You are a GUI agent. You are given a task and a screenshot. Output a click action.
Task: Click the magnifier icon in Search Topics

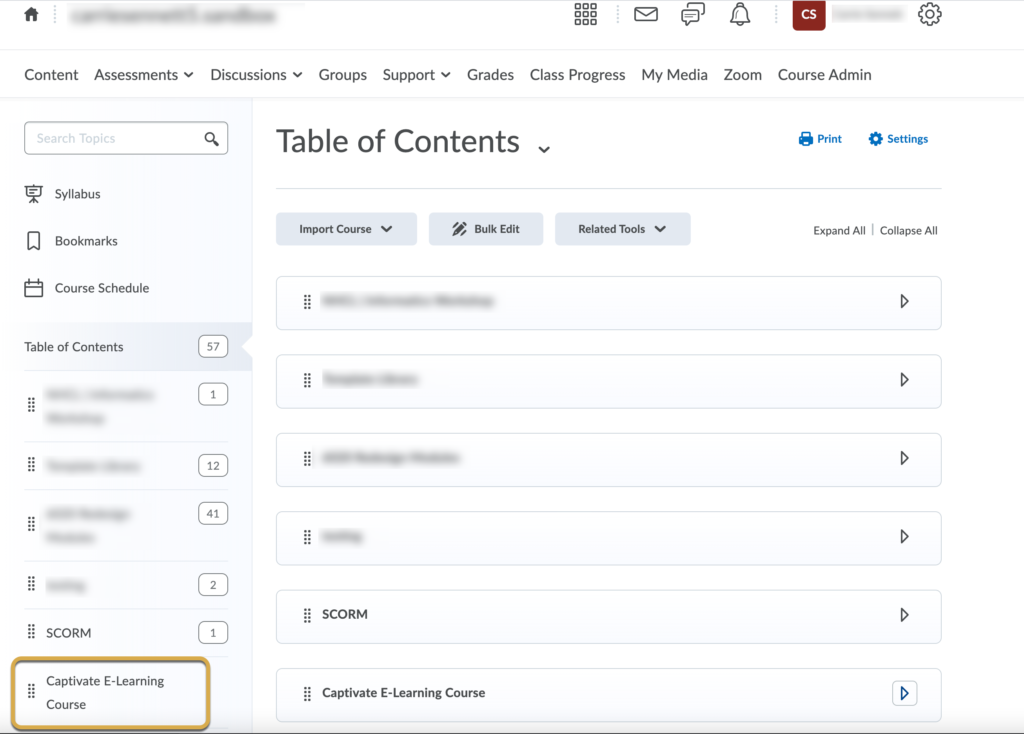pyautogui.click(x=212, y=138)
